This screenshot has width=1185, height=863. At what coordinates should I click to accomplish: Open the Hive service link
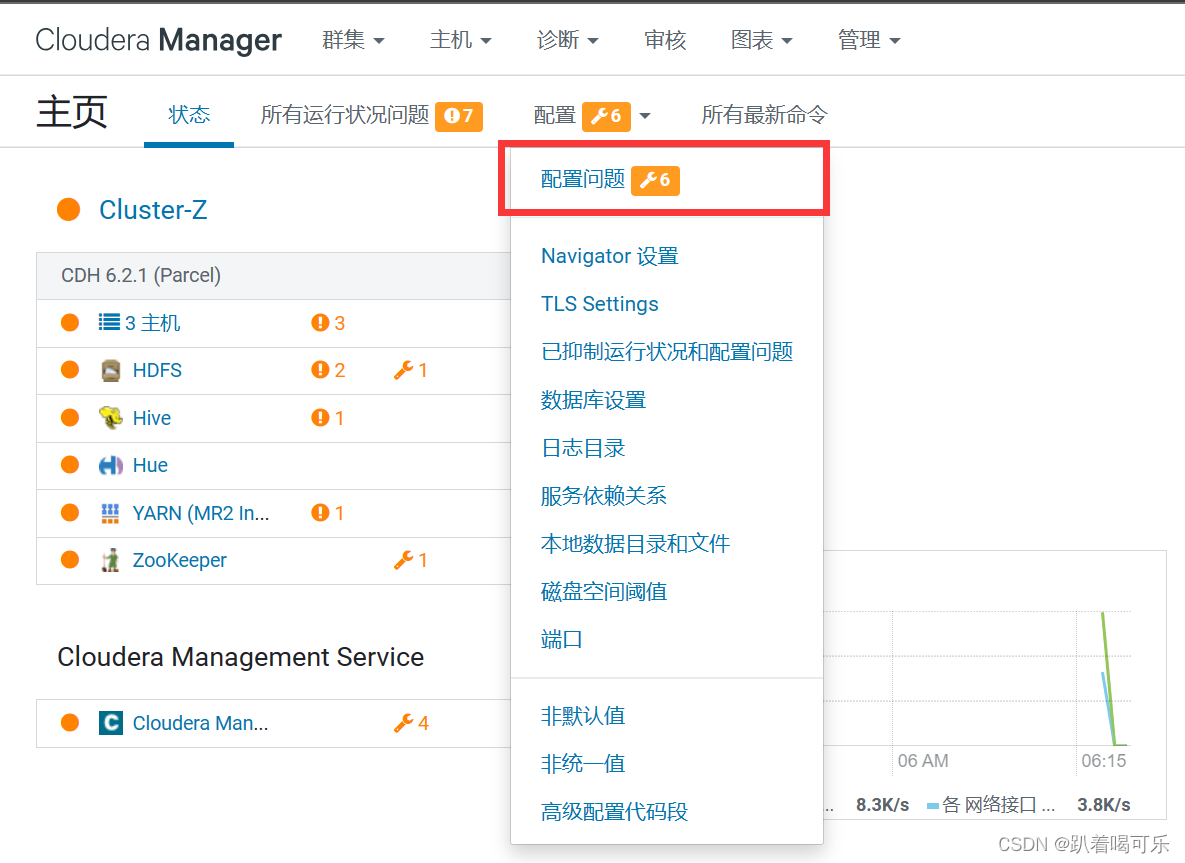[x=151, y=418]
